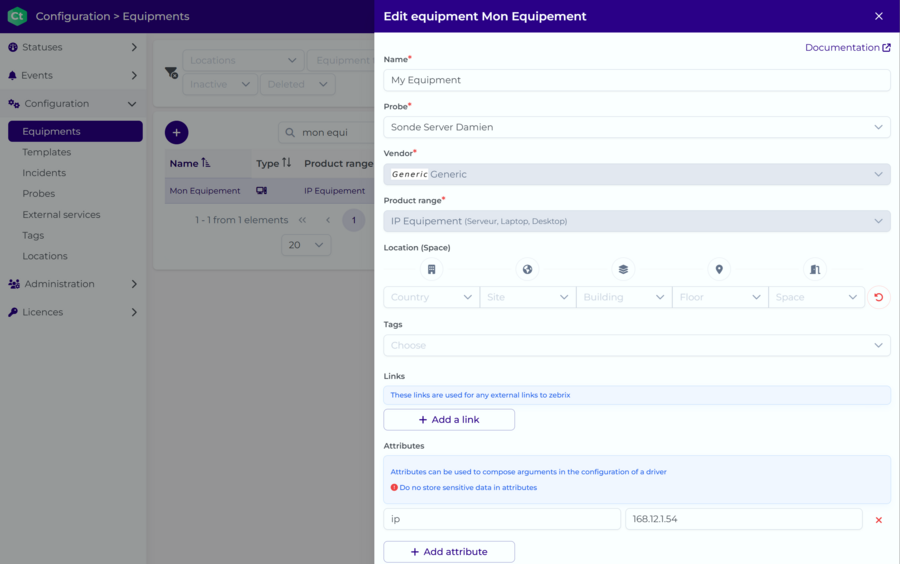
Task: Open the Product range dropdown
Action: coord(637,221)
